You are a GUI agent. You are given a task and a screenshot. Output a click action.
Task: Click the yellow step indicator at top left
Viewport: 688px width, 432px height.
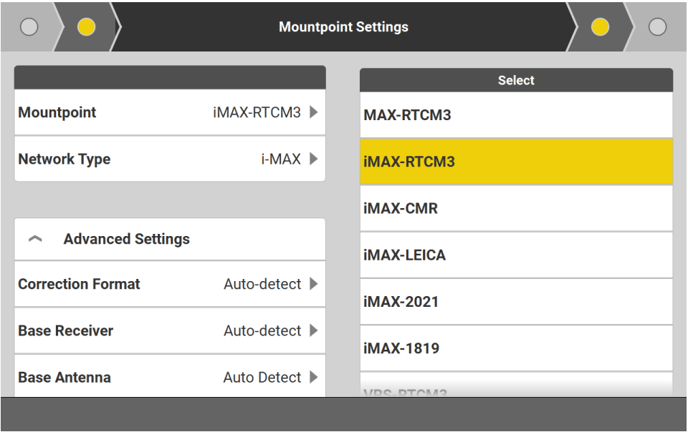(x=86, y=27)
